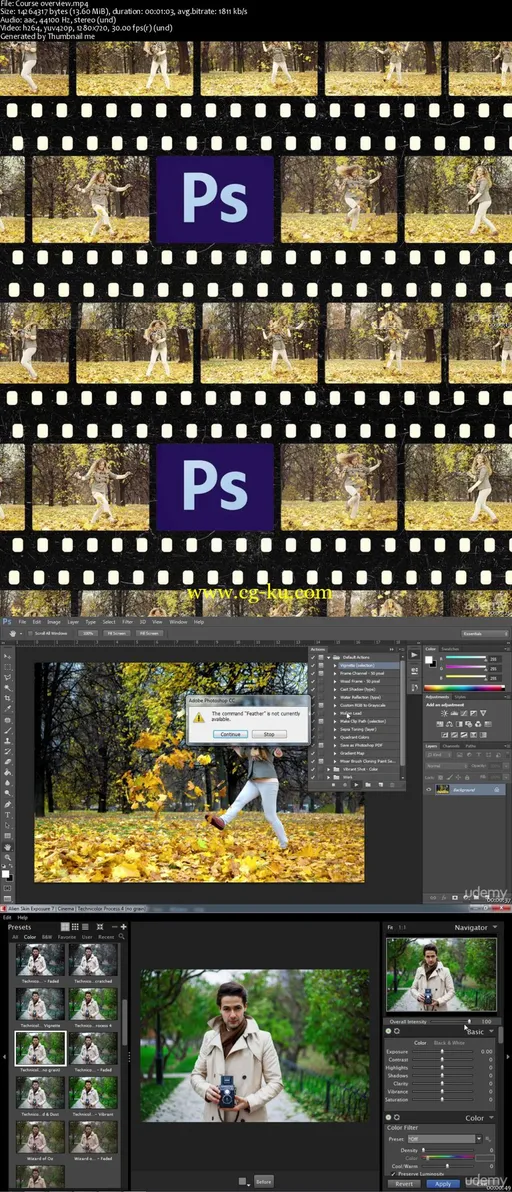512x1192 pixels.
Task: Open the Exposure app Help menu
Action: [x=23, y=918]
